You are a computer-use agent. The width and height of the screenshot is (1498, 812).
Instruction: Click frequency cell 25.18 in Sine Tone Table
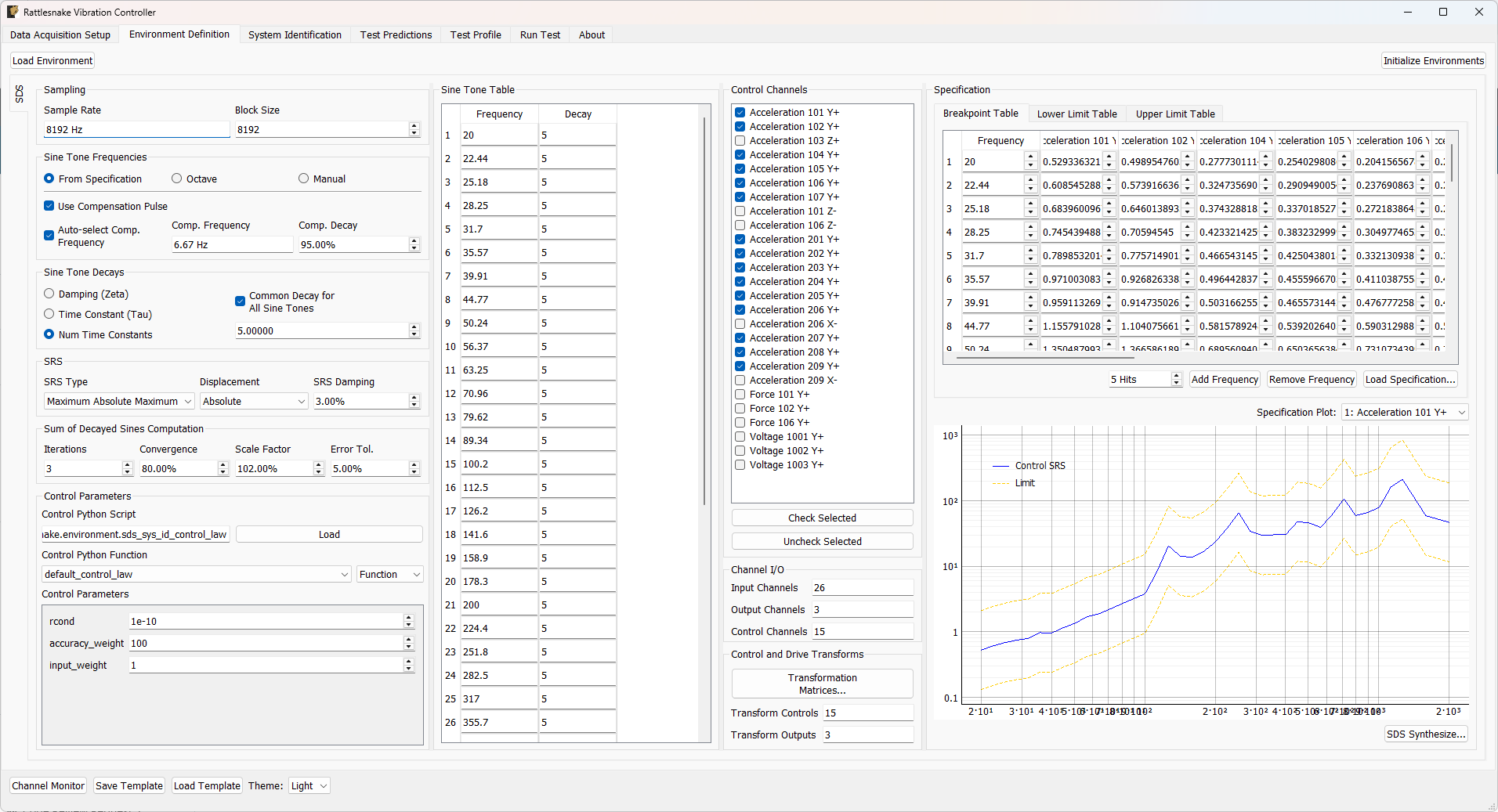[x=499, y=182]
